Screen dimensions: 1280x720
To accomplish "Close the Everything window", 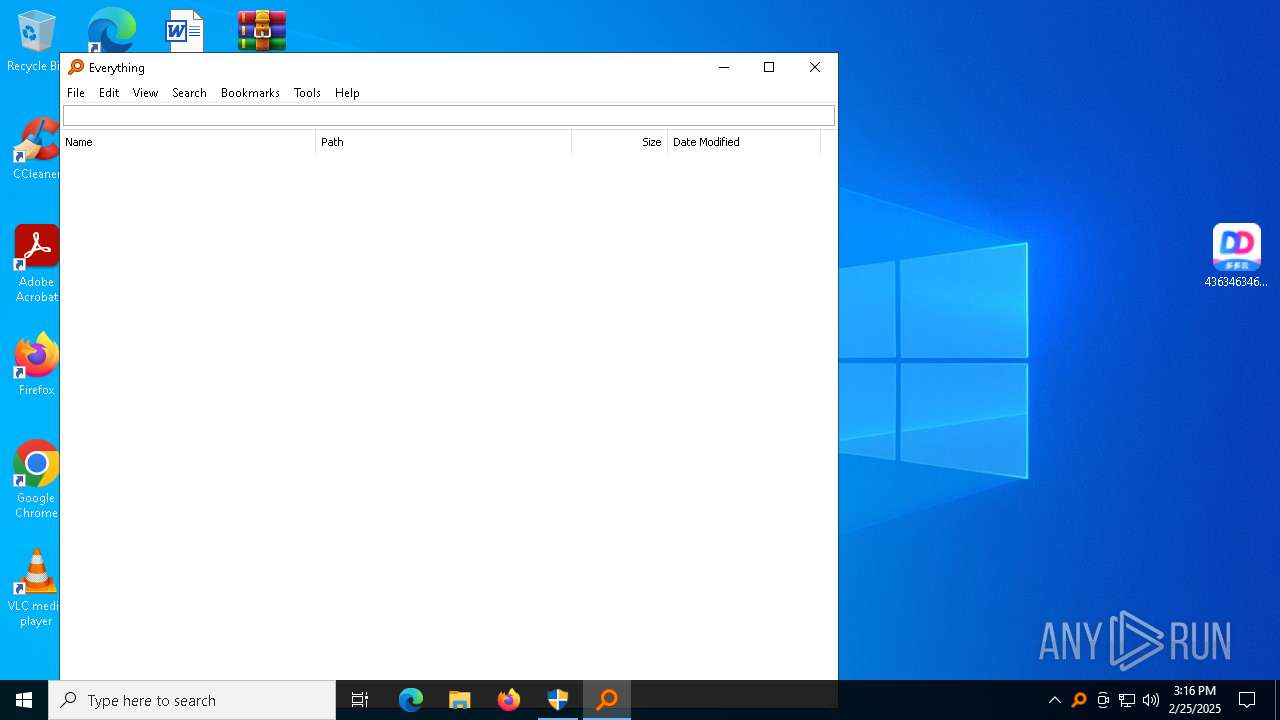I will 815,68.
